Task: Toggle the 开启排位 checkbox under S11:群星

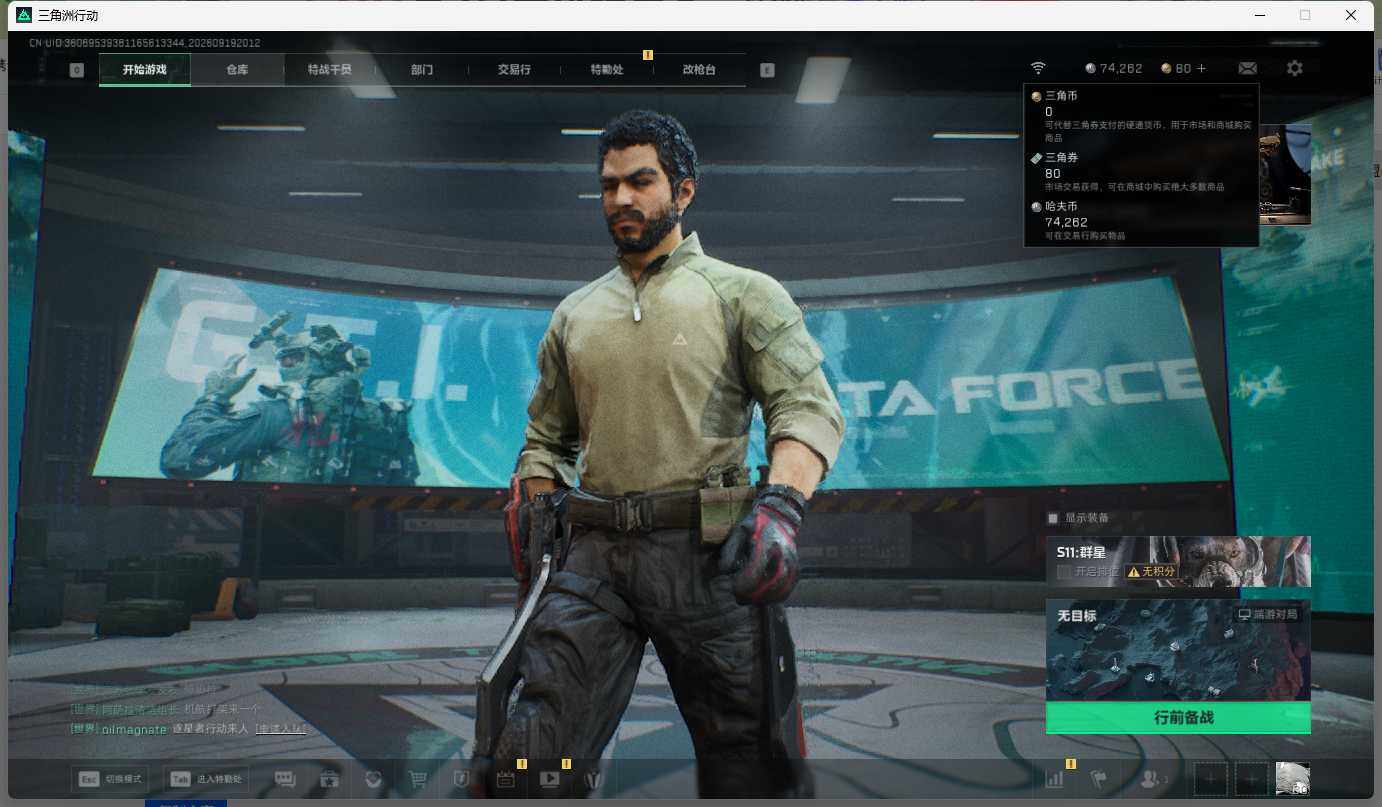Action: click(1064, 571)
